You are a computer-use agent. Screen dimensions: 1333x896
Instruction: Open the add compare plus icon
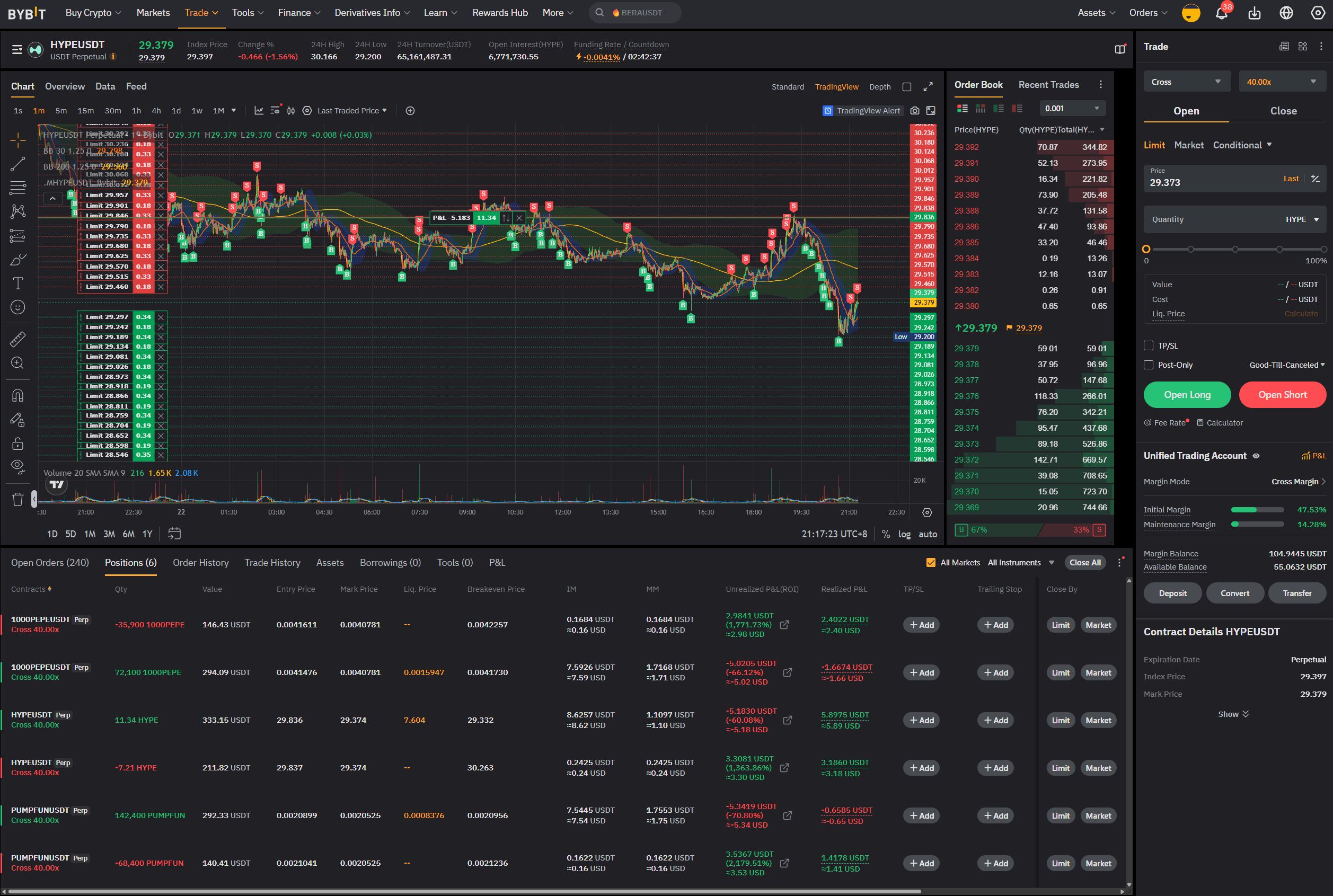(410, 110)
